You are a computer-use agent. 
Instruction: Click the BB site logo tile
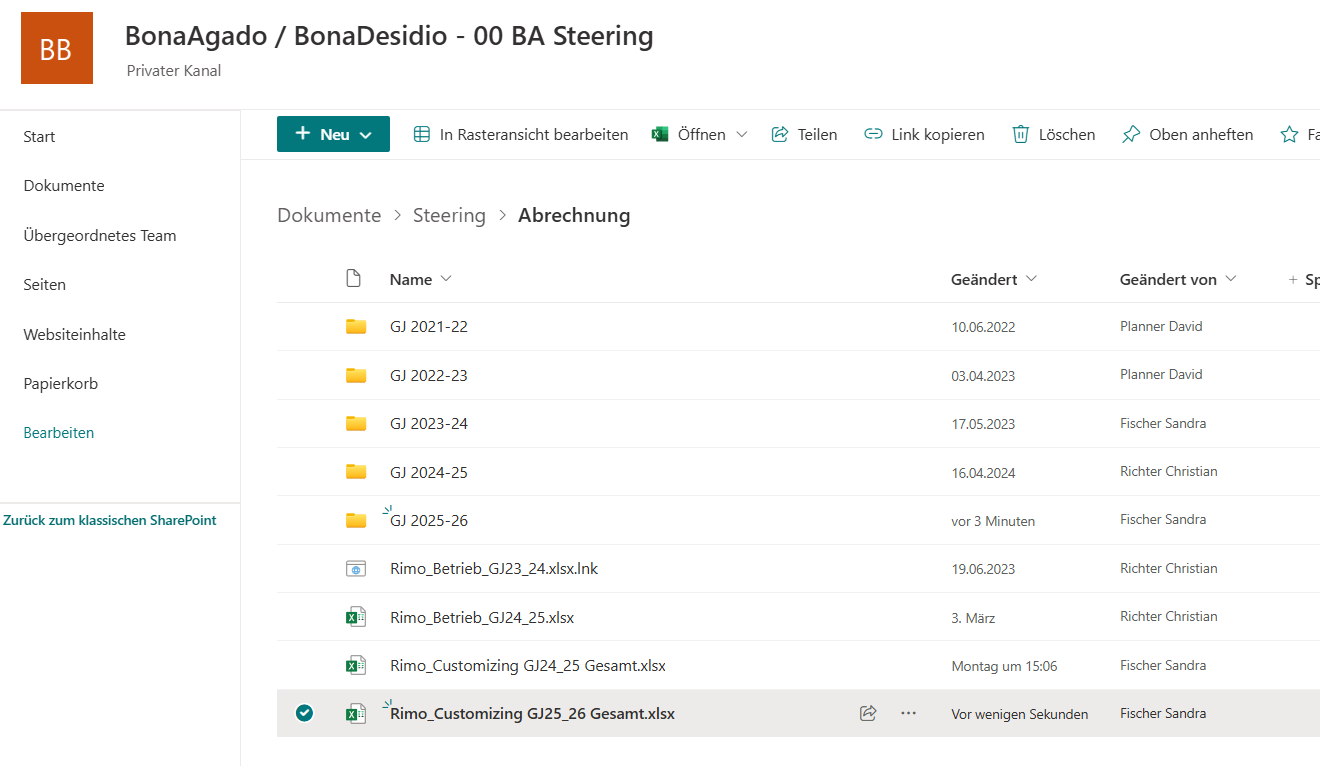(56, 48)
